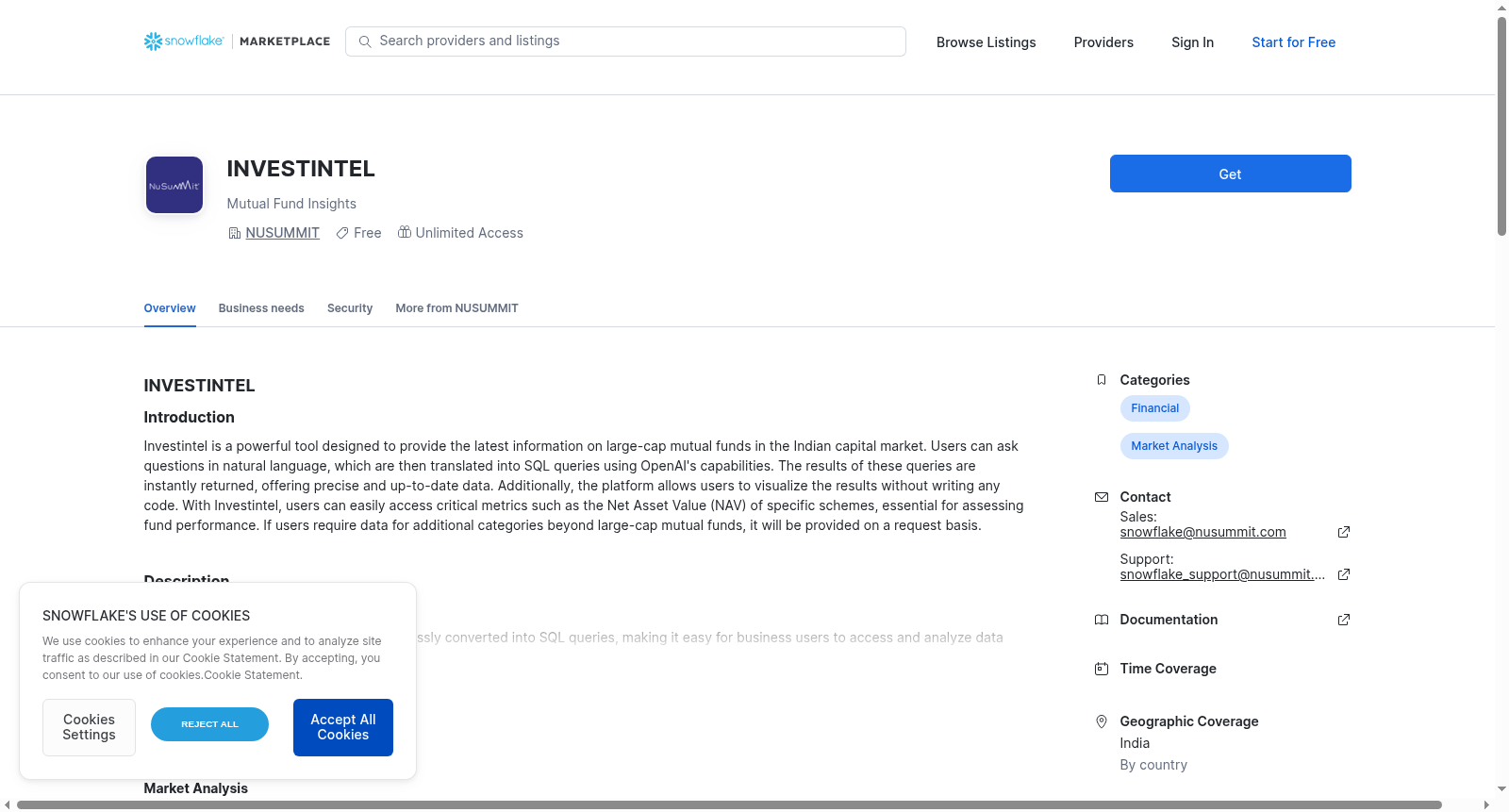This screenshot has width=1509, height=812.
Task: Select the Financial category tag
Action: pos(1154,408)
